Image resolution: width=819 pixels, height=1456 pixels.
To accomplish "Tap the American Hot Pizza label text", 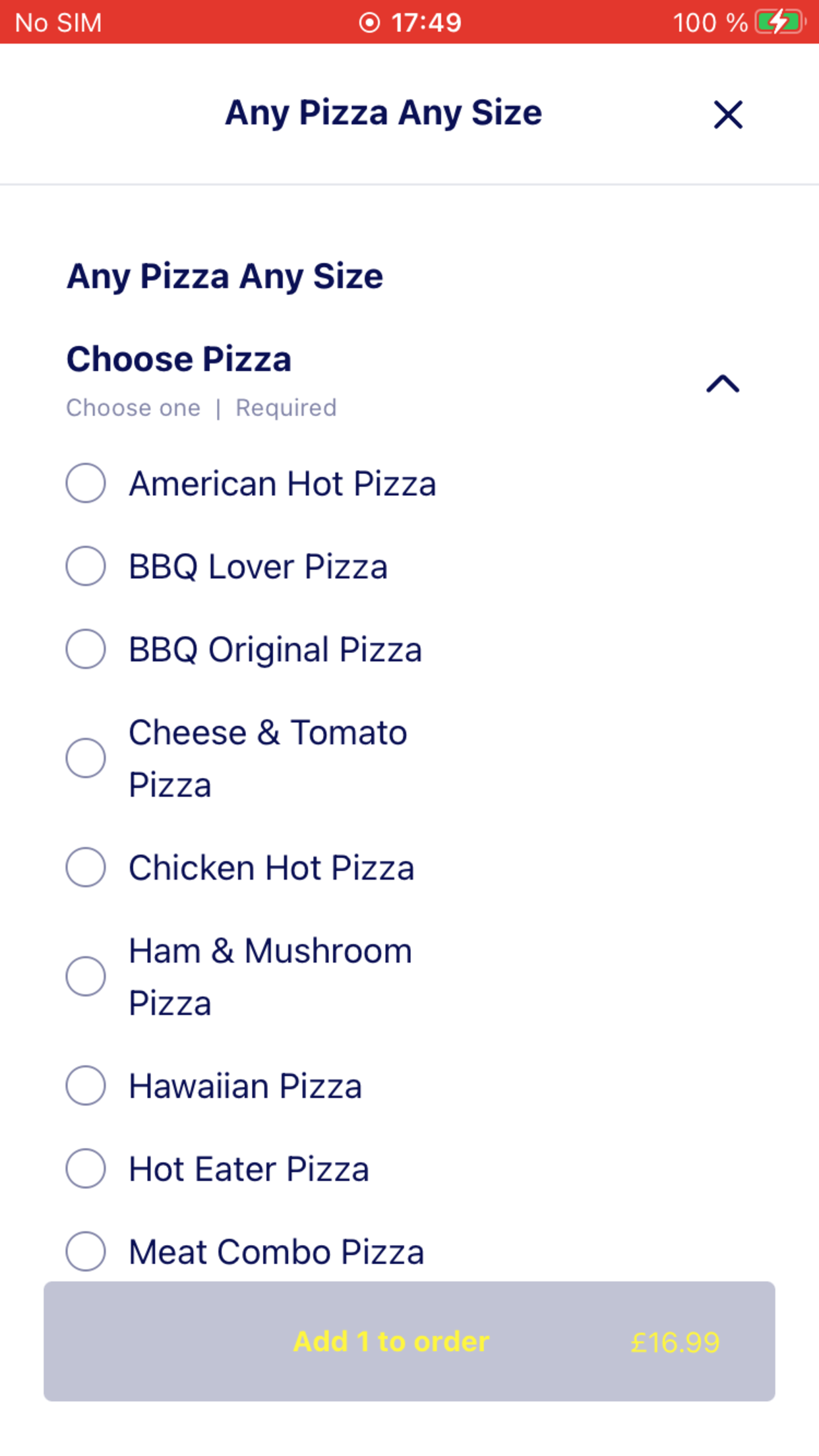I will [282, 483].
